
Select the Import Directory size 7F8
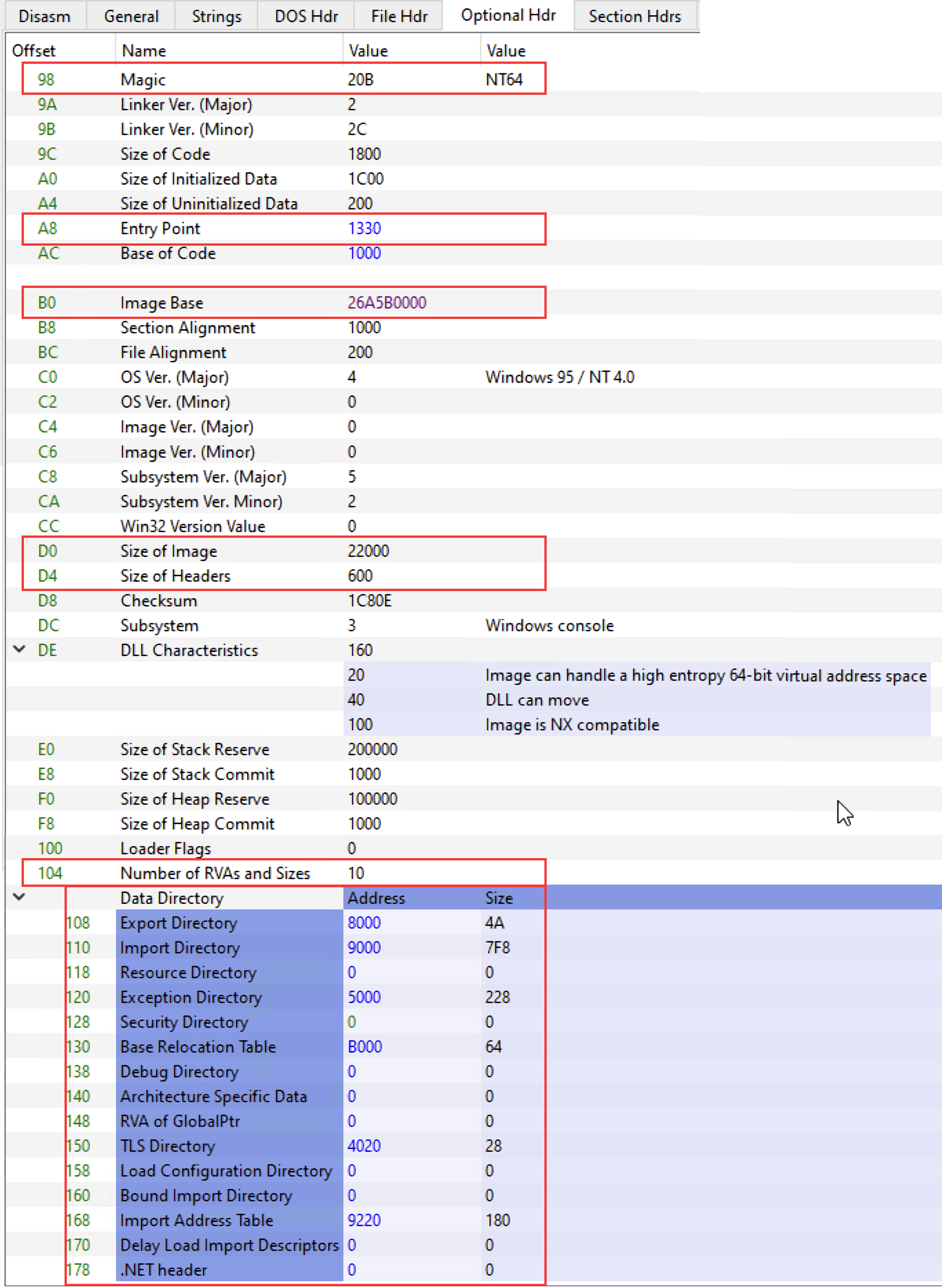point(497,947)
